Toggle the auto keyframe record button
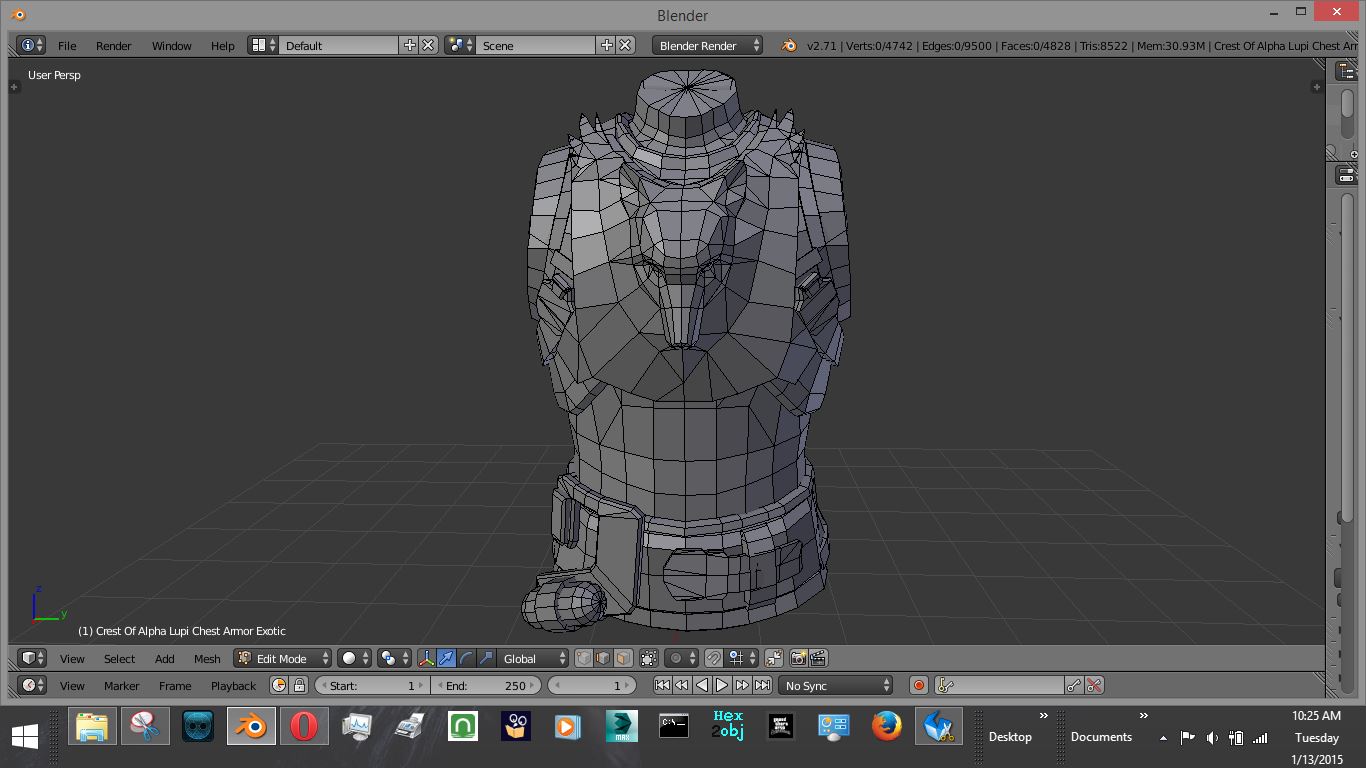 tap(919, 685)
